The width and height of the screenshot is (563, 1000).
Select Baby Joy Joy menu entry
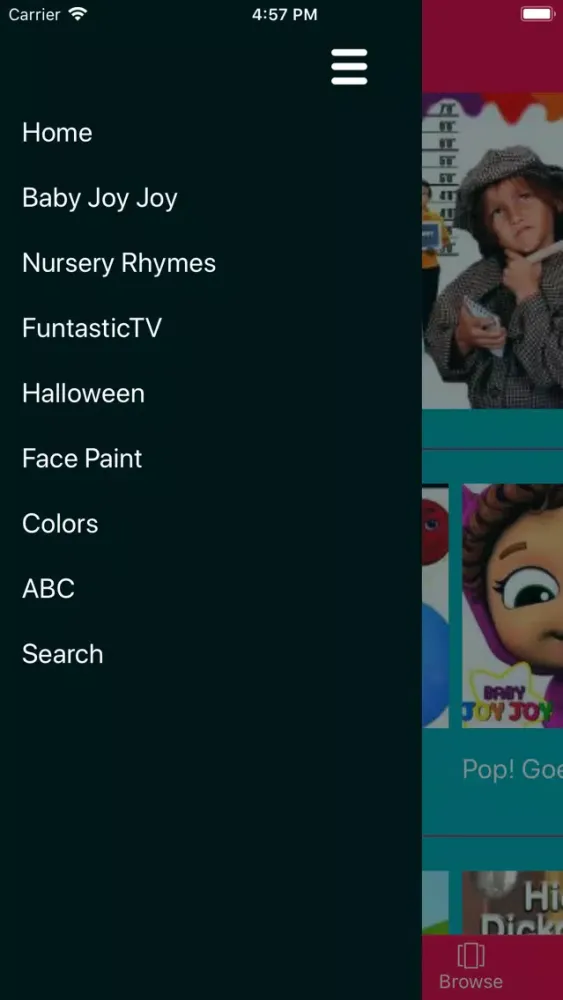pos(99,198)
